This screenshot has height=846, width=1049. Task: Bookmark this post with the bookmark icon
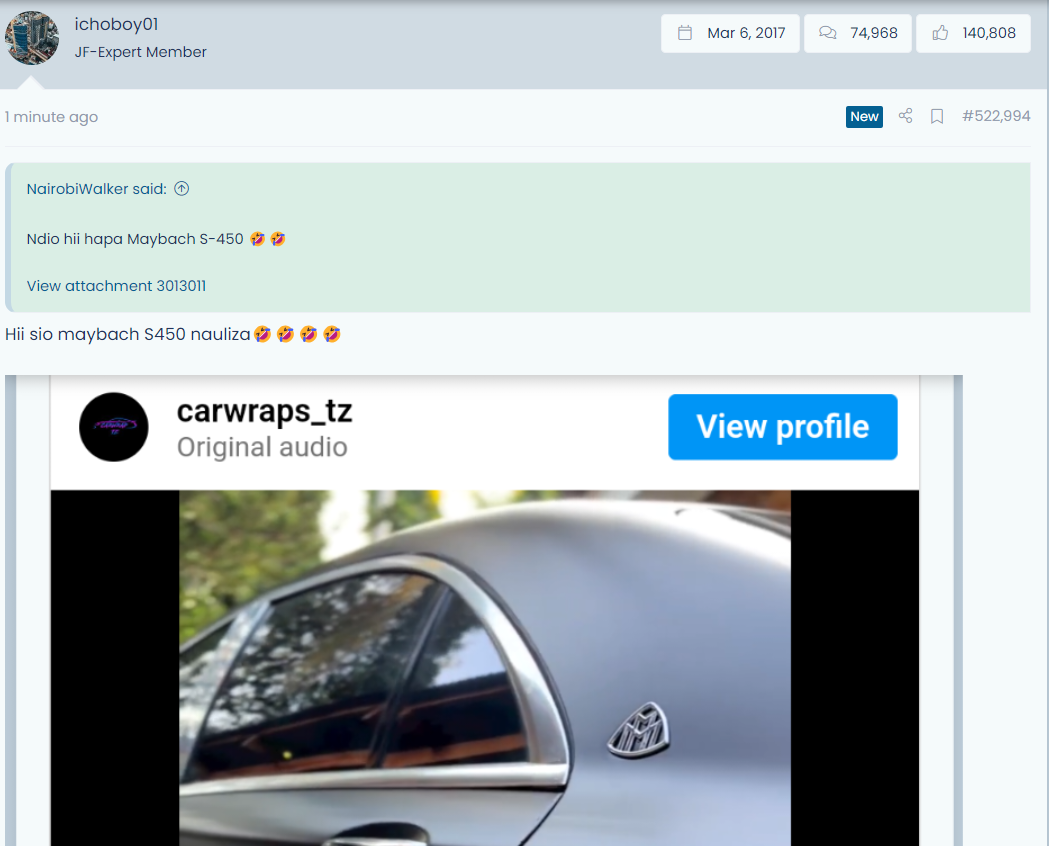click(937, 116)
